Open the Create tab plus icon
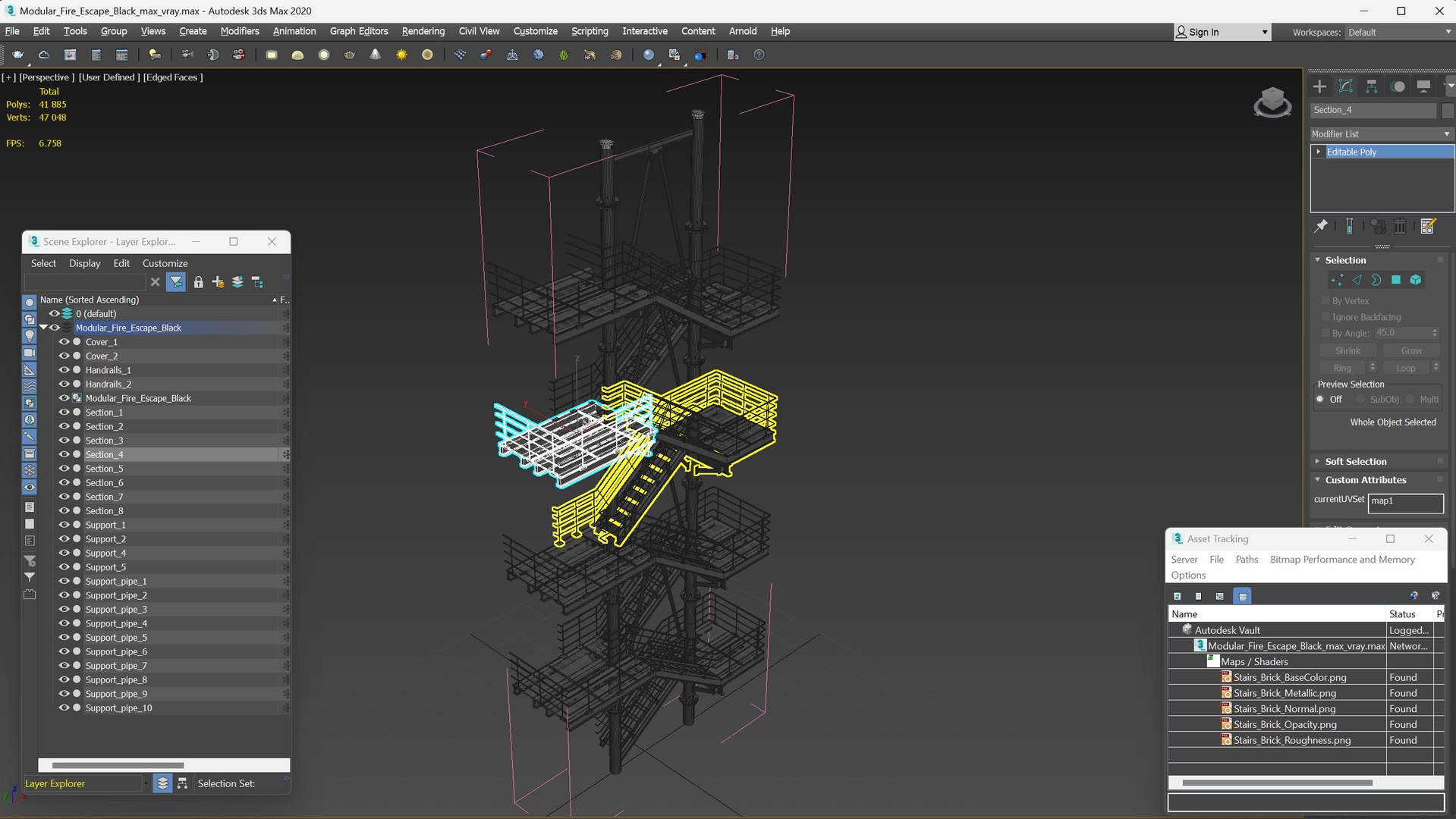1456x819 pixels. (1319, 86)
